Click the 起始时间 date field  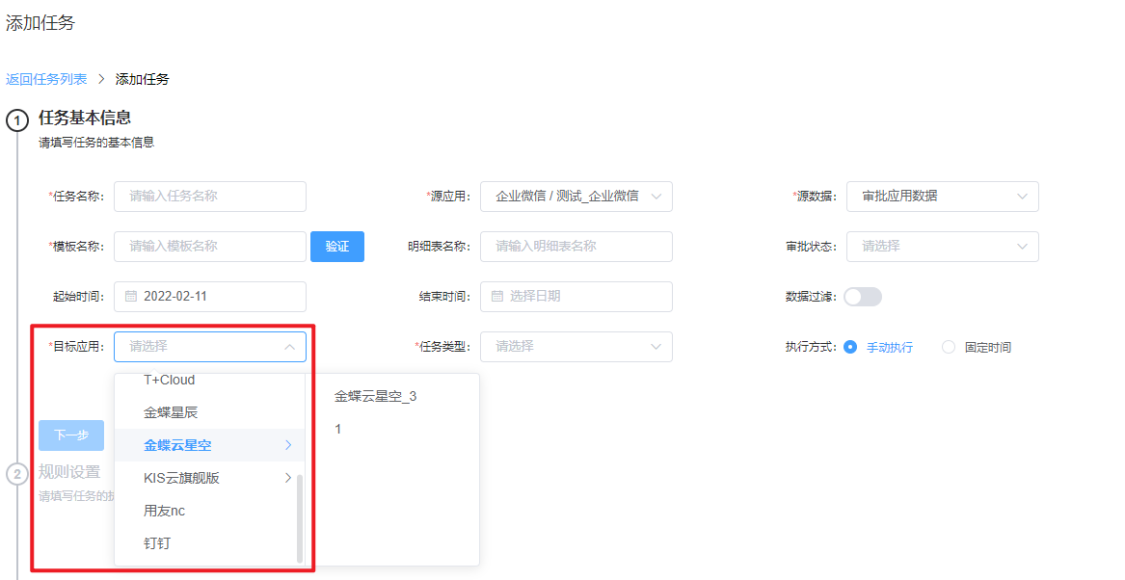pyautogui.click(x=210, y=296)
